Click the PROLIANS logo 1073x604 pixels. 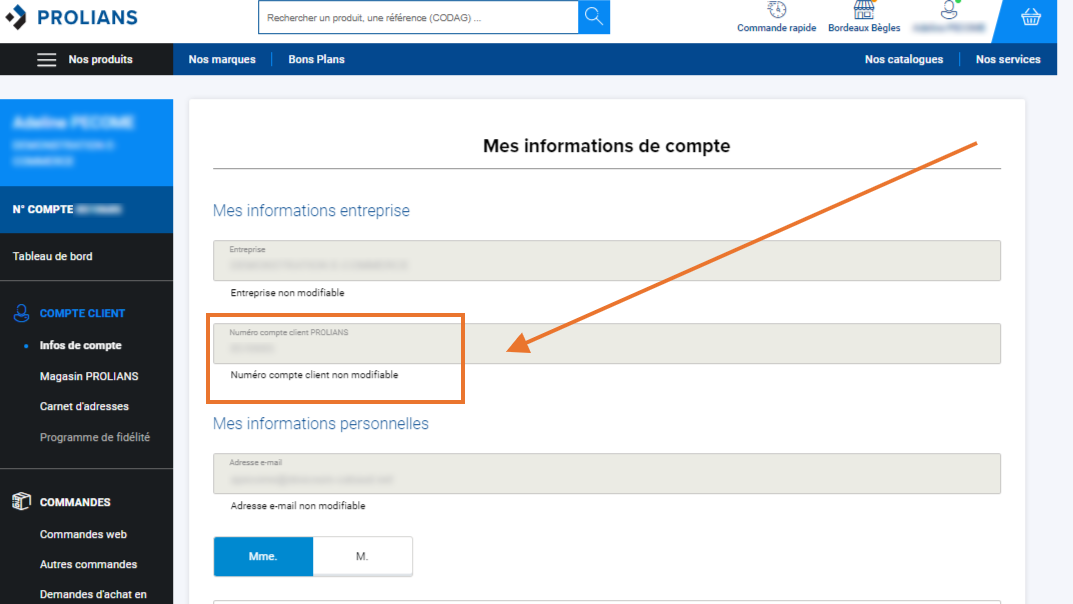point(72,17)
